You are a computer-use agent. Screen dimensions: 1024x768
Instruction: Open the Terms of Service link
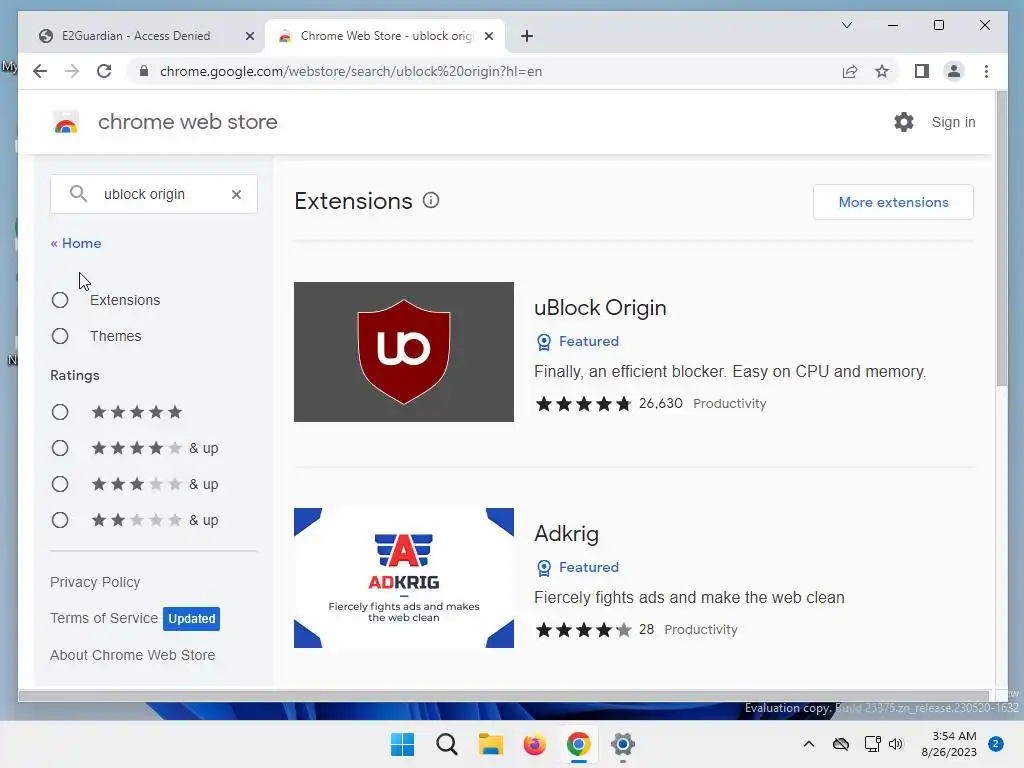click(x=104, y=618)
